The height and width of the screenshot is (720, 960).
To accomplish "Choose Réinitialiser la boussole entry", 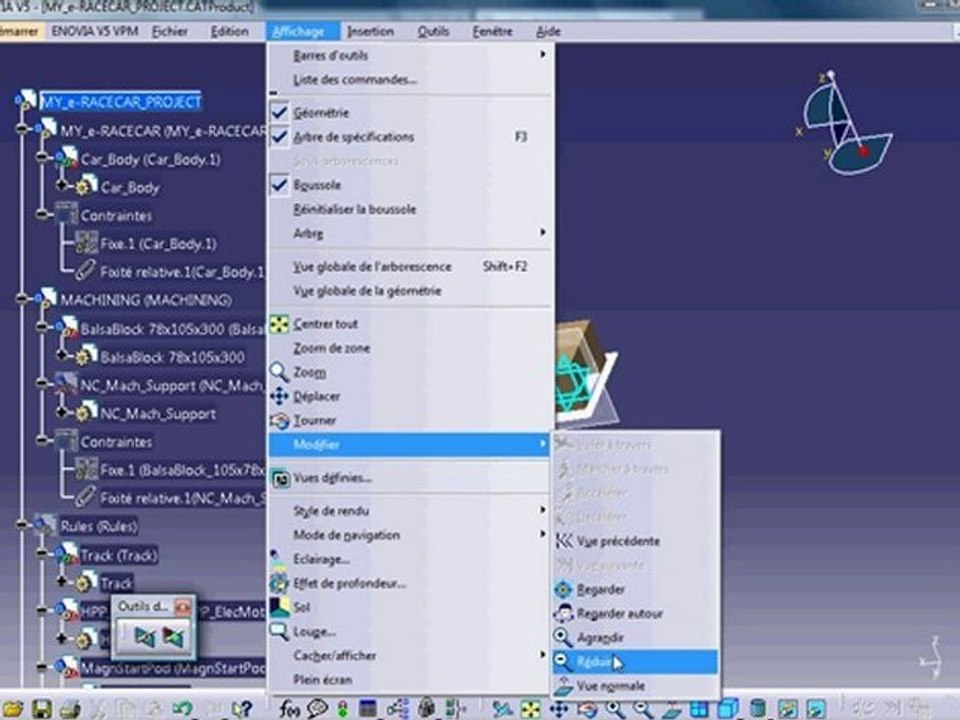I will click(x=410, y=209).
